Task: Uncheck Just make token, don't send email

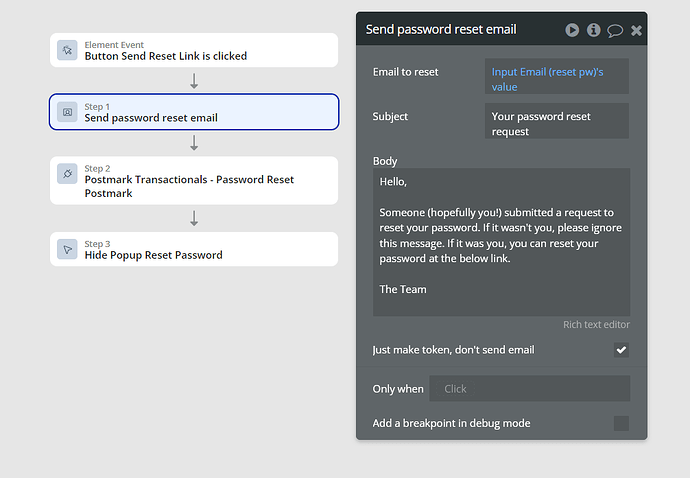Action: coord(621,350)
